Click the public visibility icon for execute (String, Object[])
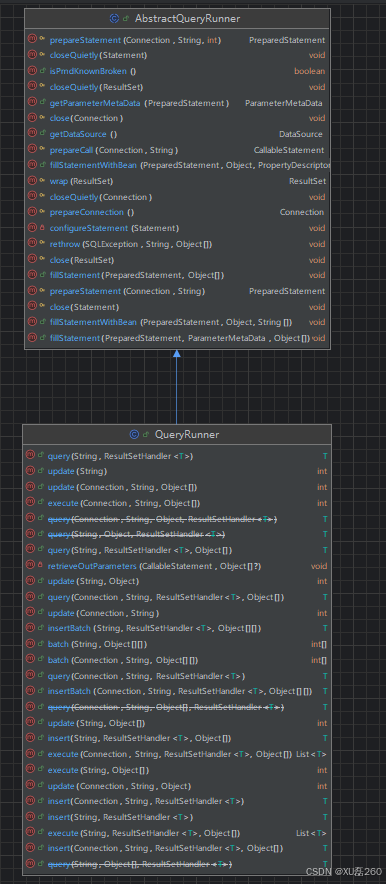The image size is (386, 884). pos(41,770)
